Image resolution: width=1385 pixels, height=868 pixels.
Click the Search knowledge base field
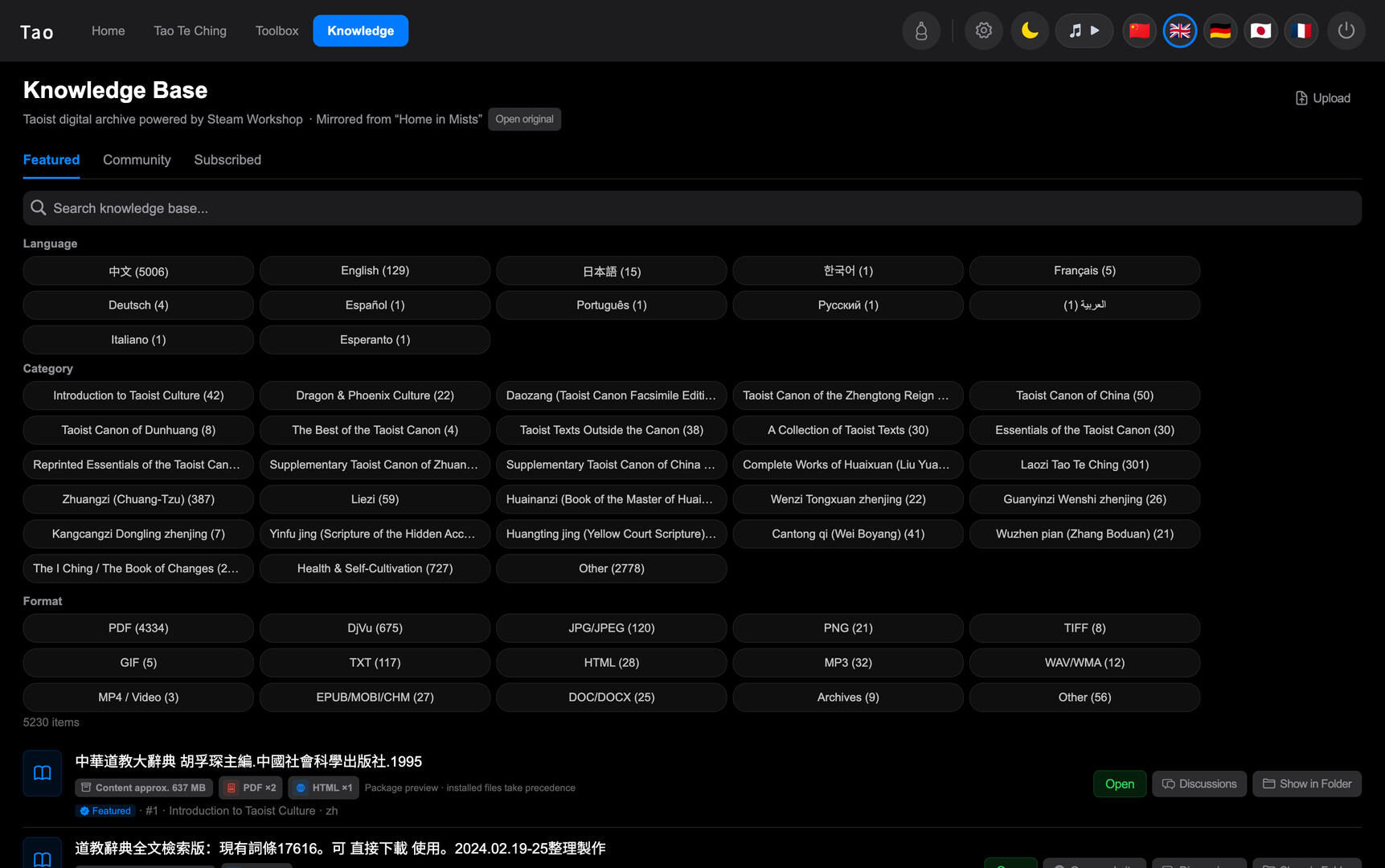(x=692, y=208)
